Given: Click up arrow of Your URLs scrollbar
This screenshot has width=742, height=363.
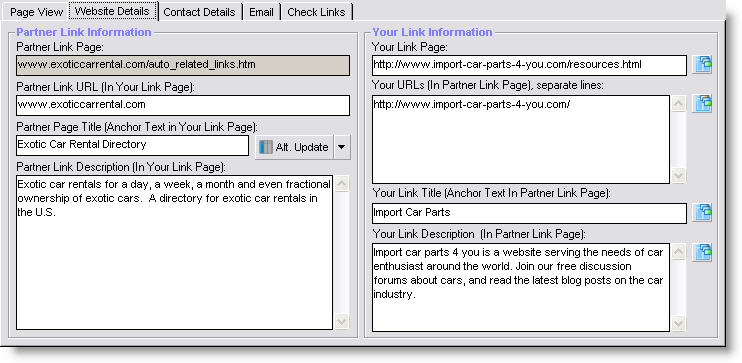Looking at the screenshot, I should tap(679, 104).
